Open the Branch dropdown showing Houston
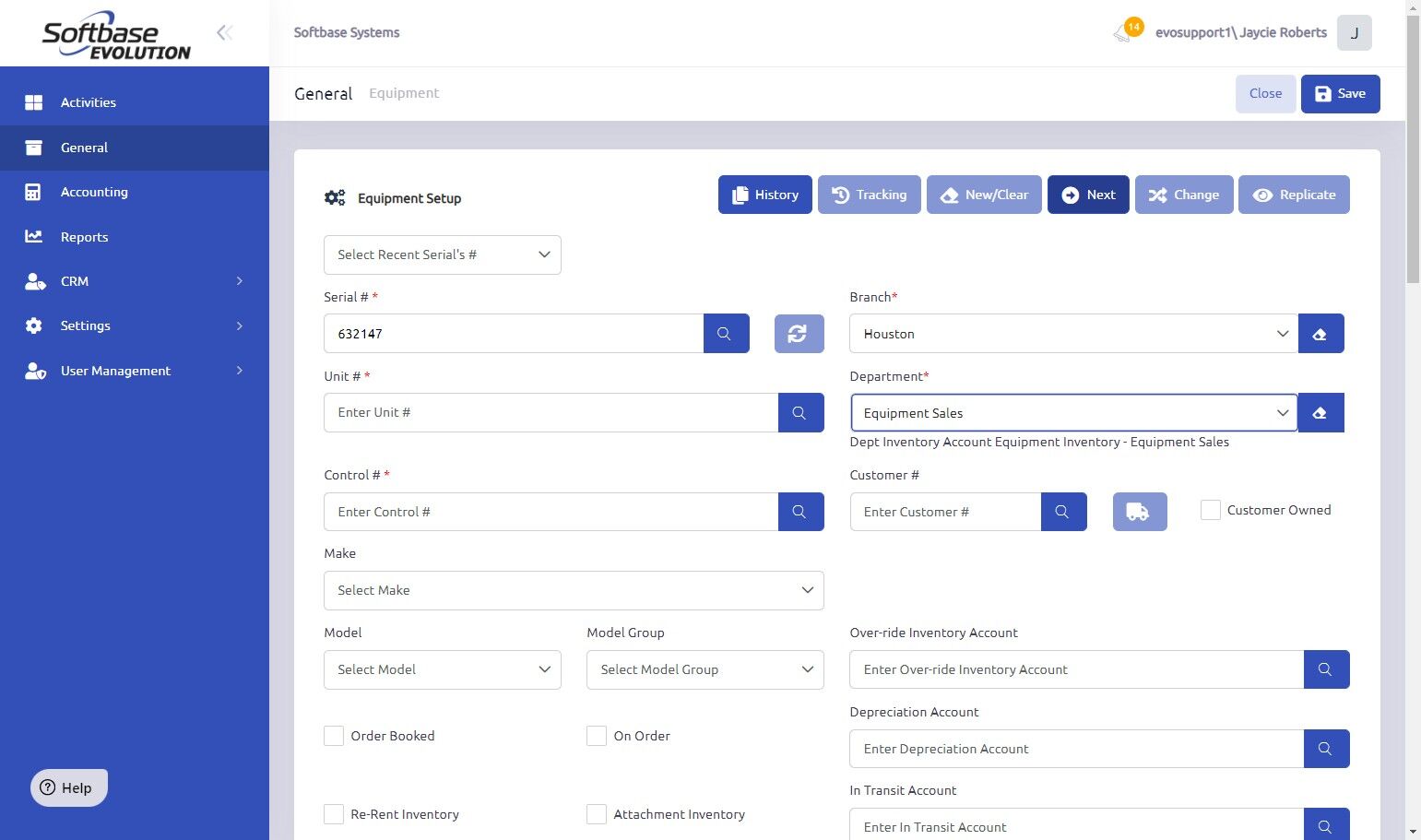Viewport: 1421px width, 840px height. tap(1073, 334)
